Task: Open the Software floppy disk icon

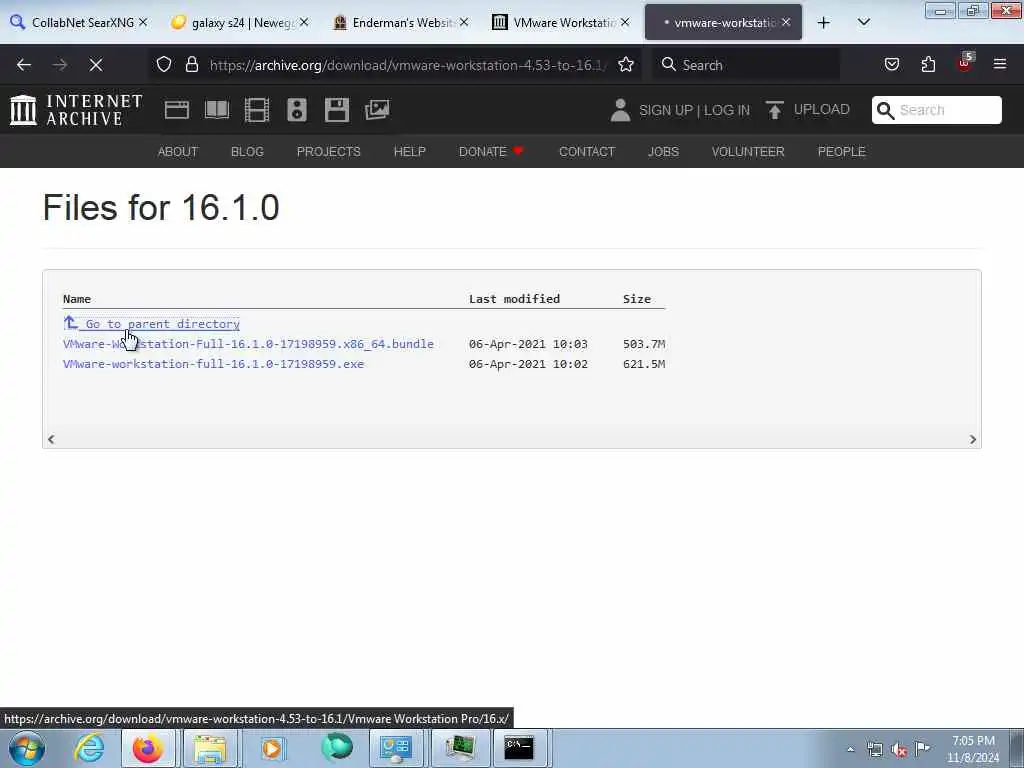Action: click(x=337, y=110)
